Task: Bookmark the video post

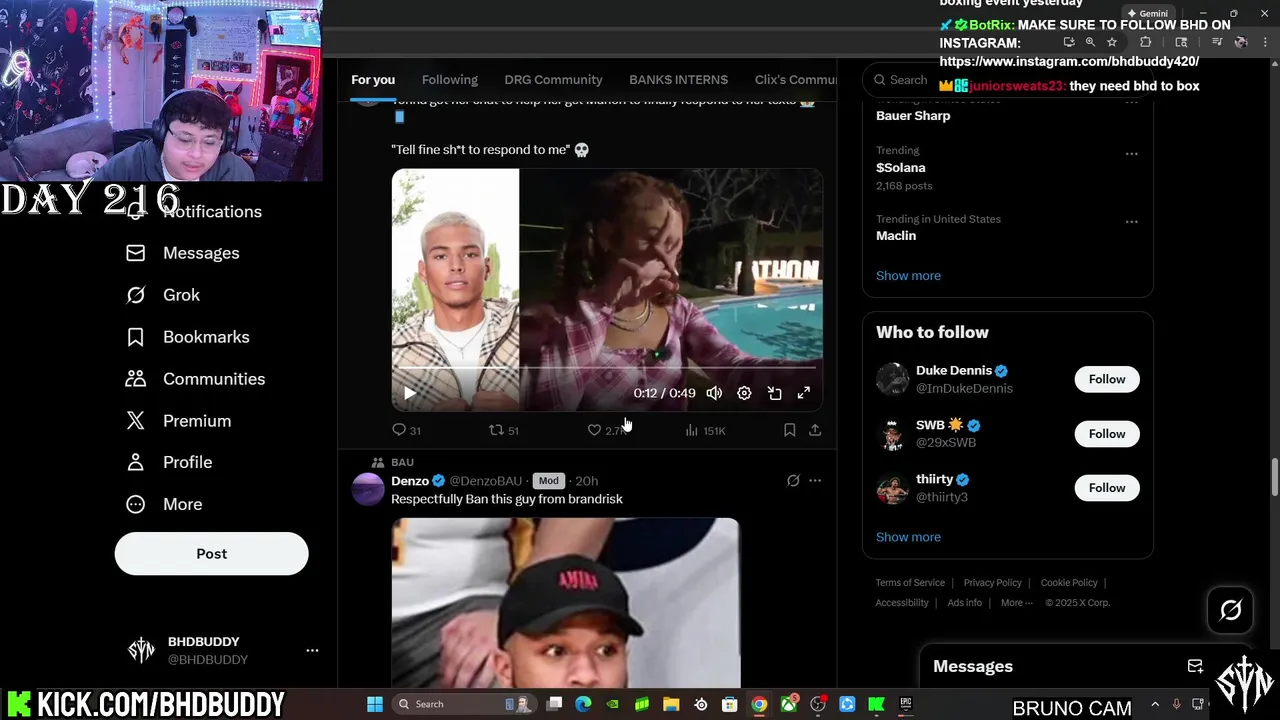Action: pos(789,430)
